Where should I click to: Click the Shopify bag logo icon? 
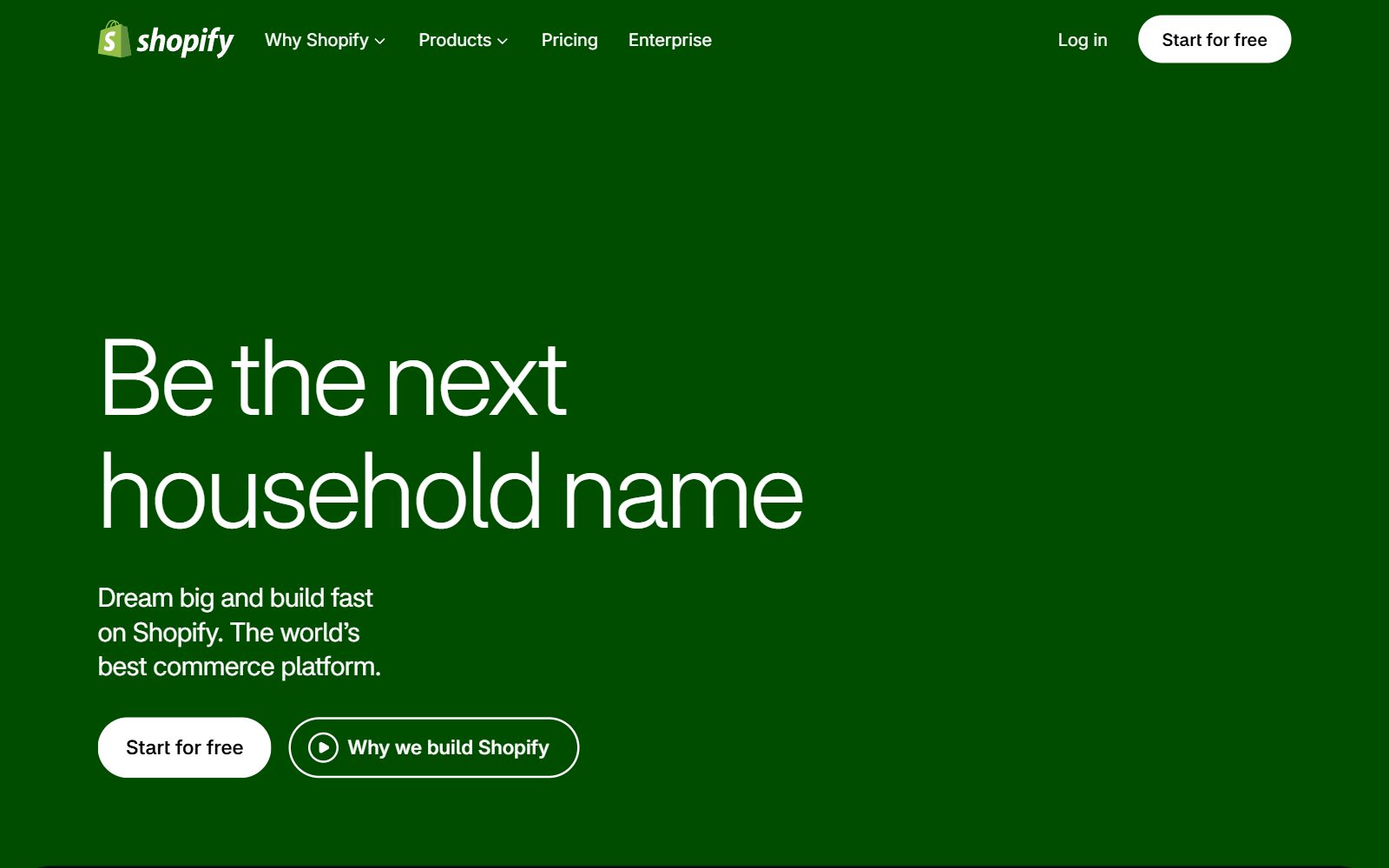pyautogui.click(x=114, y=39)
